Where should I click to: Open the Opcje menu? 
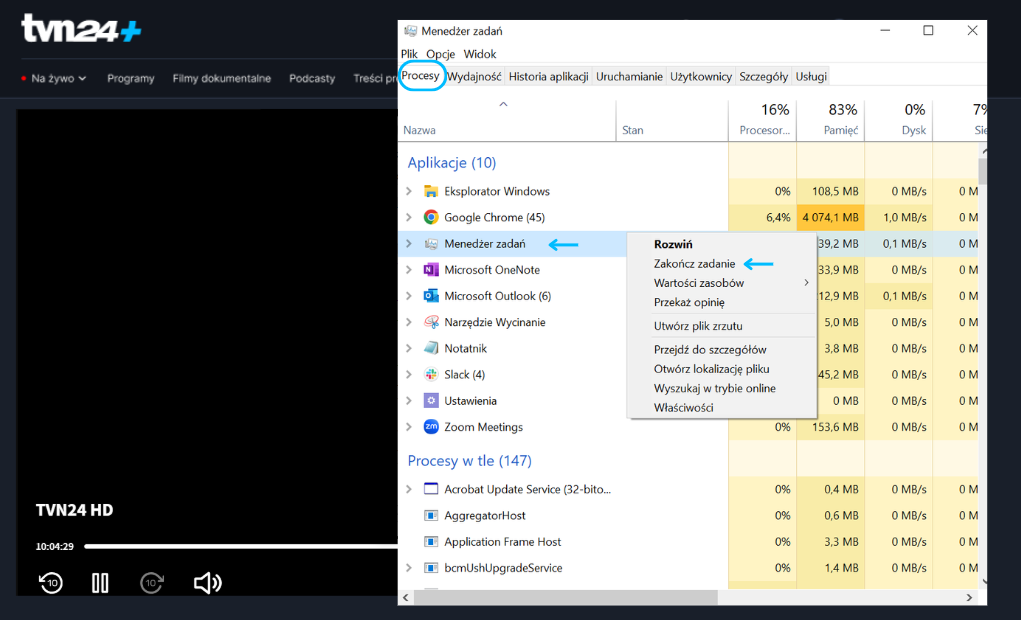[x=441, y=54]
